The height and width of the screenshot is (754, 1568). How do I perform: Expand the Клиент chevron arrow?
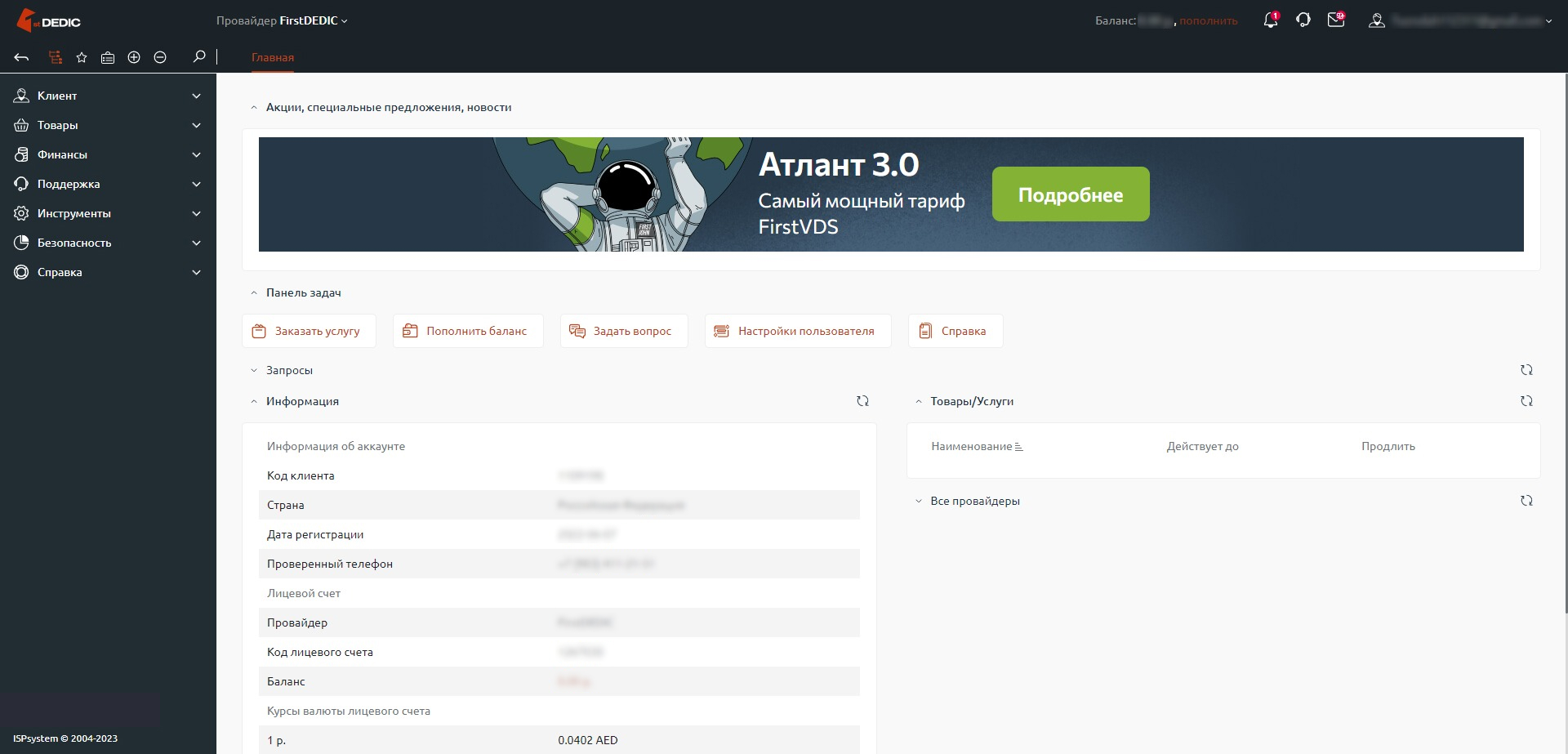pos(196,96)
